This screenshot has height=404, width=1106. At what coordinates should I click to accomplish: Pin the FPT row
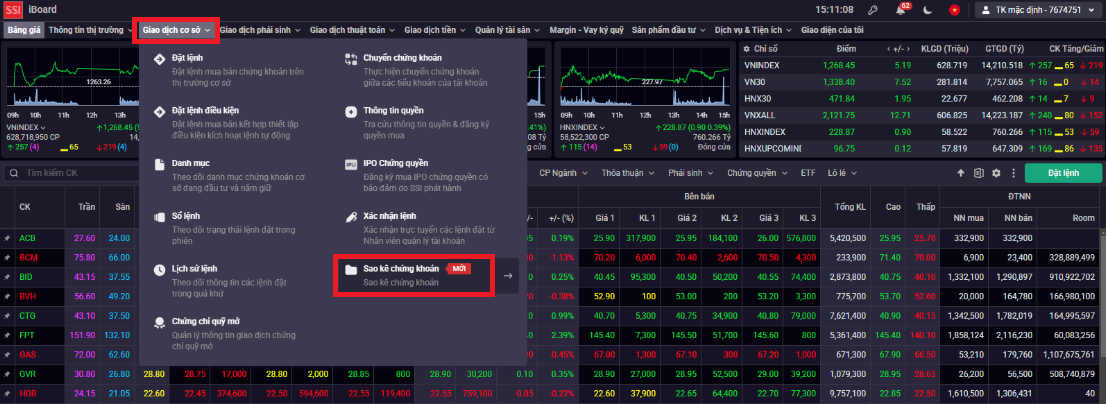[7, 335]
